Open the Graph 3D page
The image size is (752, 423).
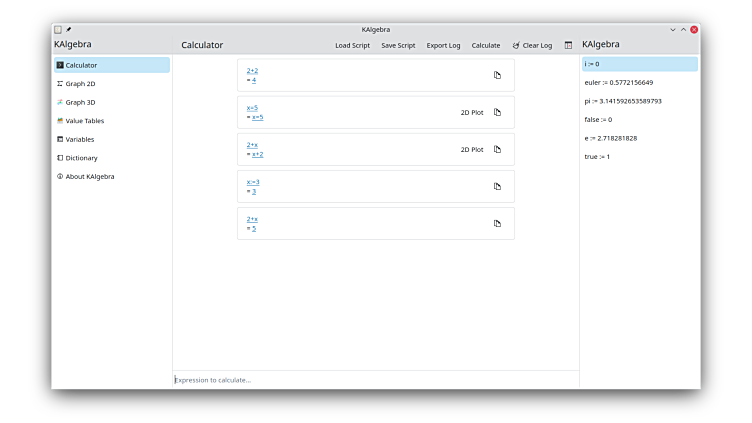(80, 102)
